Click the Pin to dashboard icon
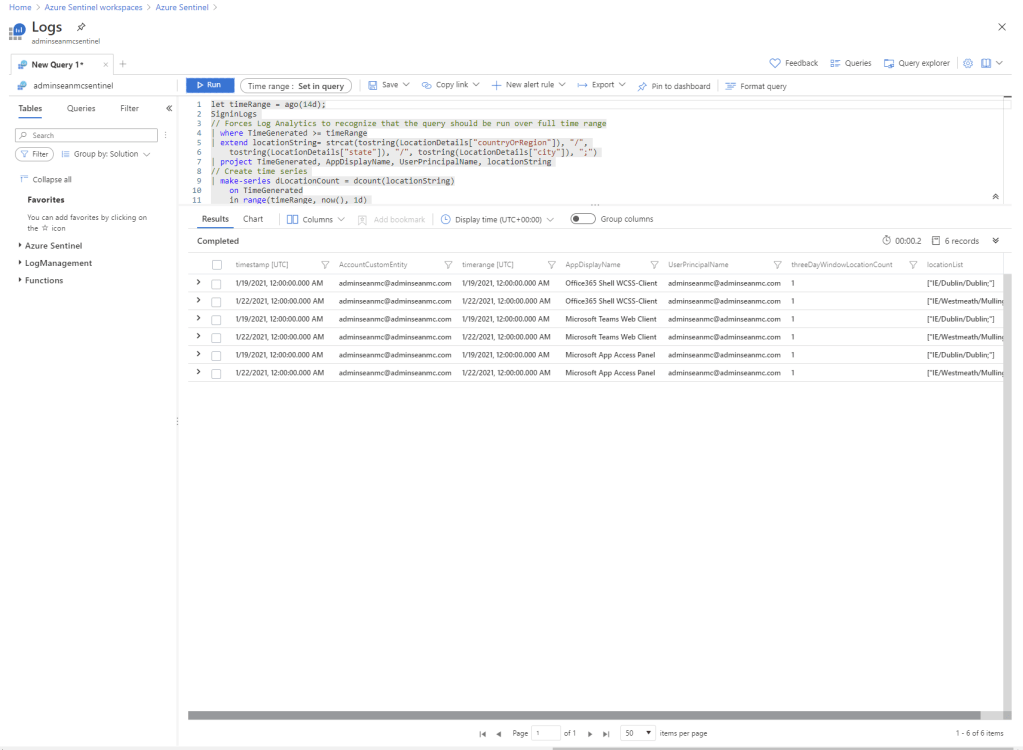Viewport: 1023px width, 750px height. 643,86
